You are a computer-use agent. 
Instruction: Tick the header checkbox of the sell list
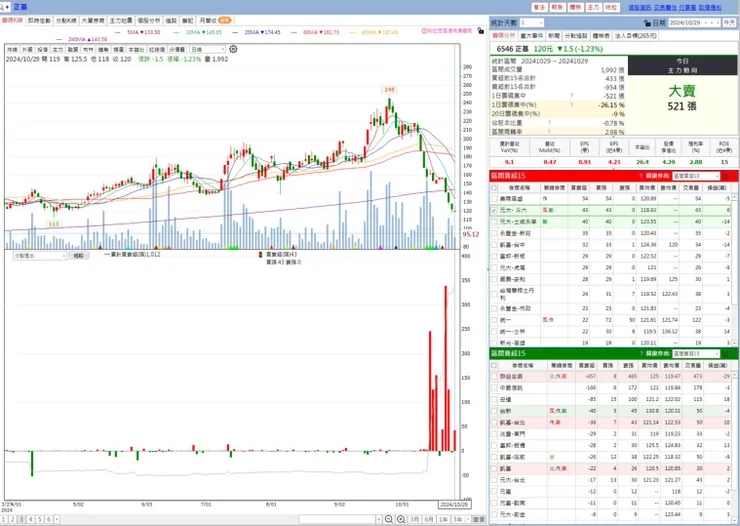point(494,365)
